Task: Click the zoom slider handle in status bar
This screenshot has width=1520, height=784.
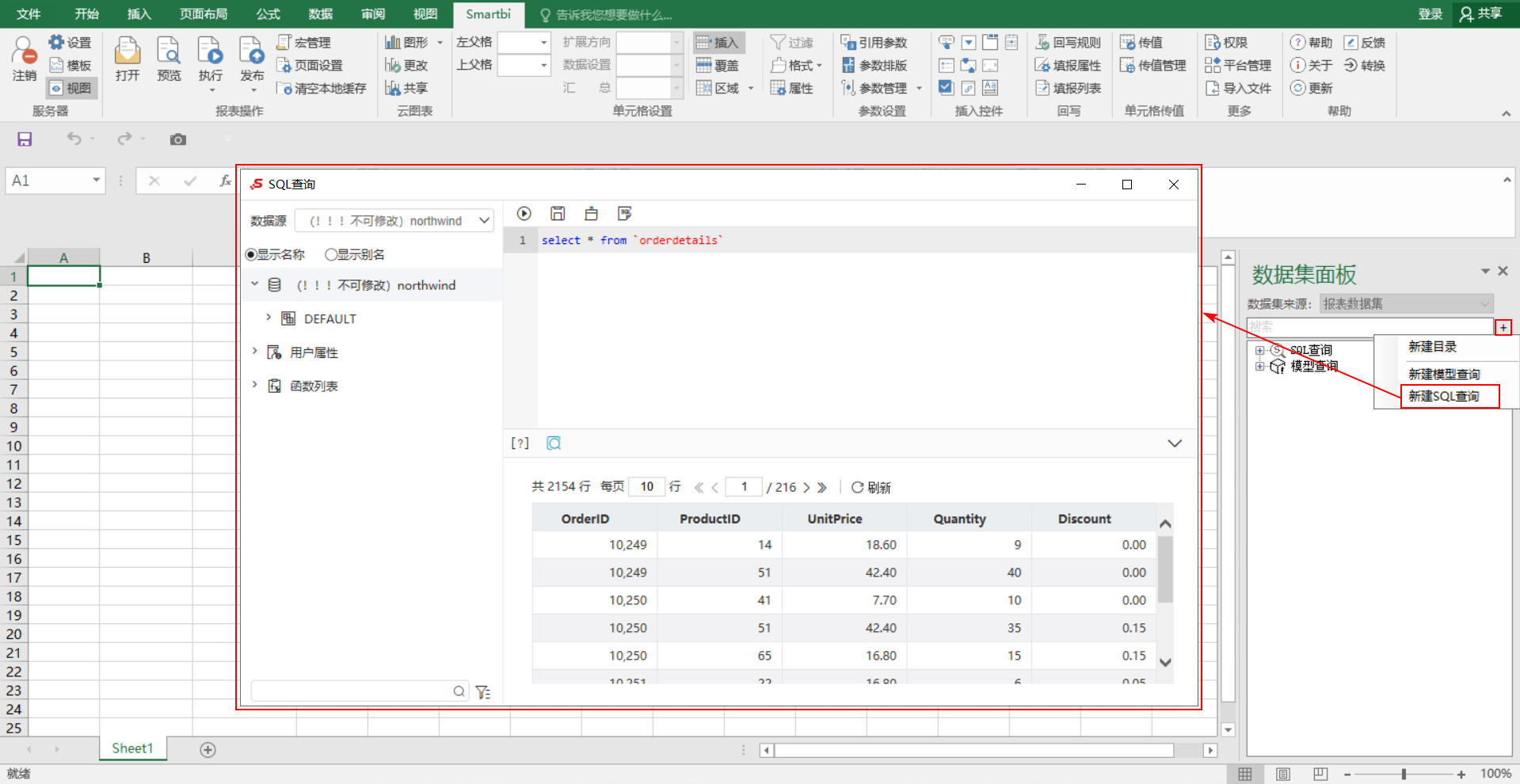Action: [1404, 774]
